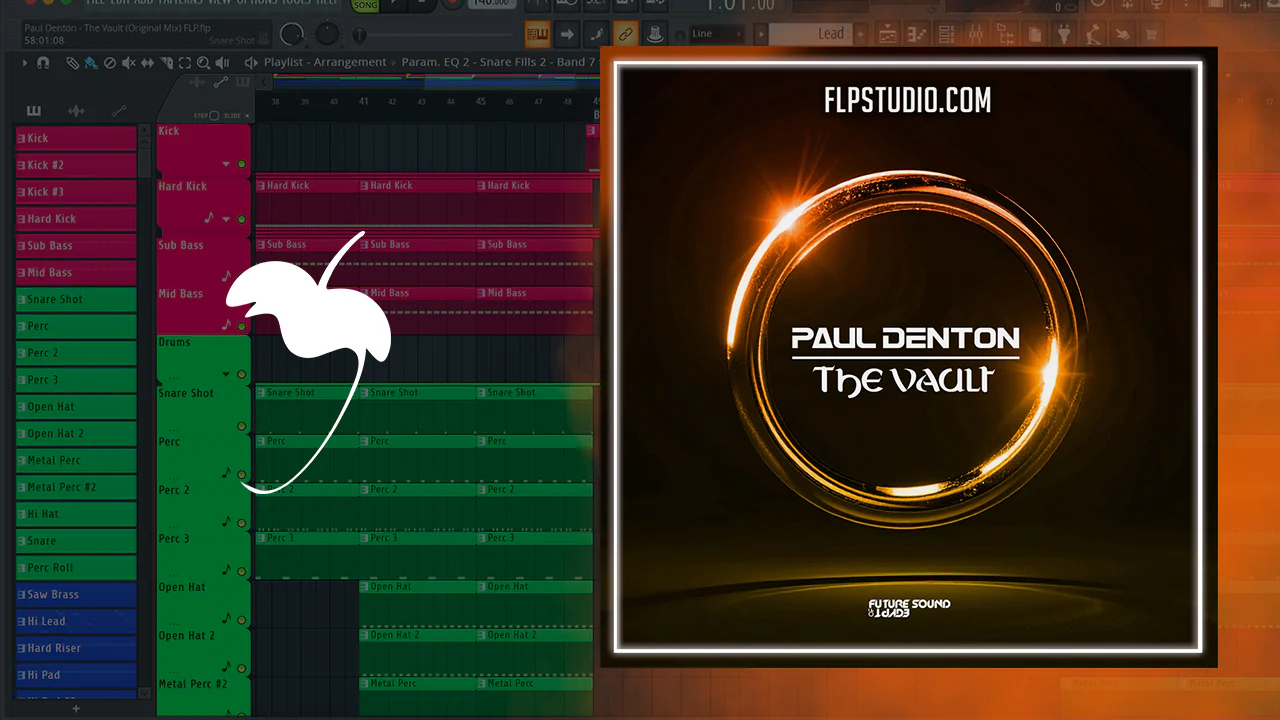Mute the Mid Bass track with its LED
Viewport: 1280px width, 720px height.
[x=242, y=326]
